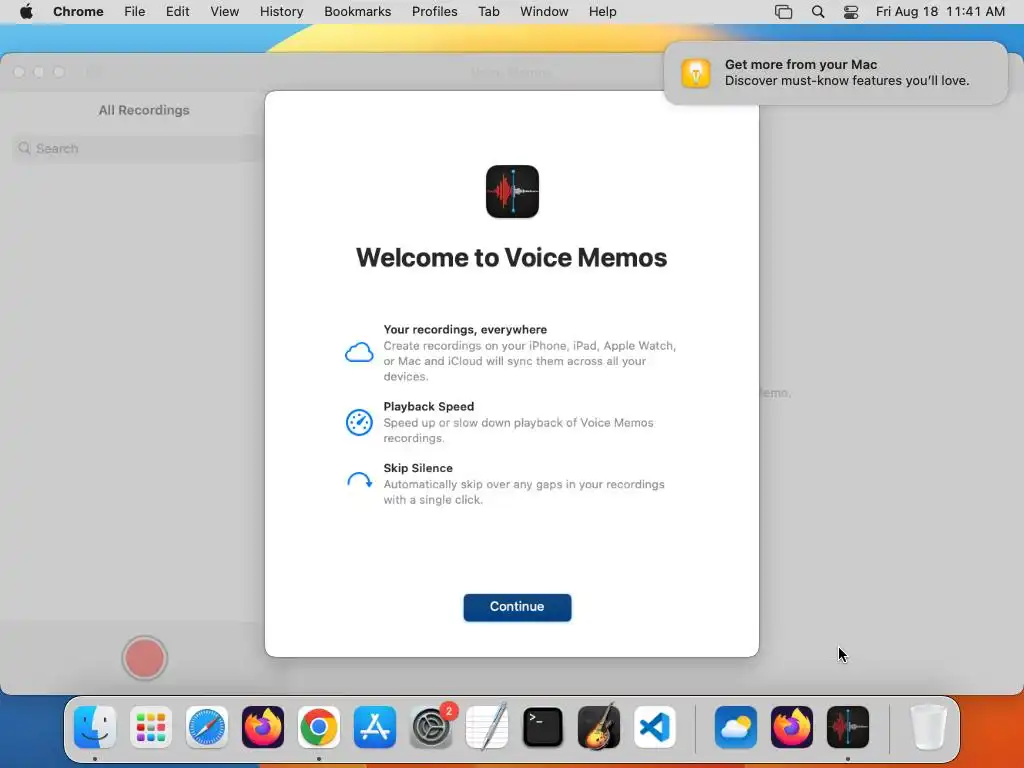Open TextEdit from the Dock
Viewport: 1024px width, 768px height.
click(x=487, y=727)
